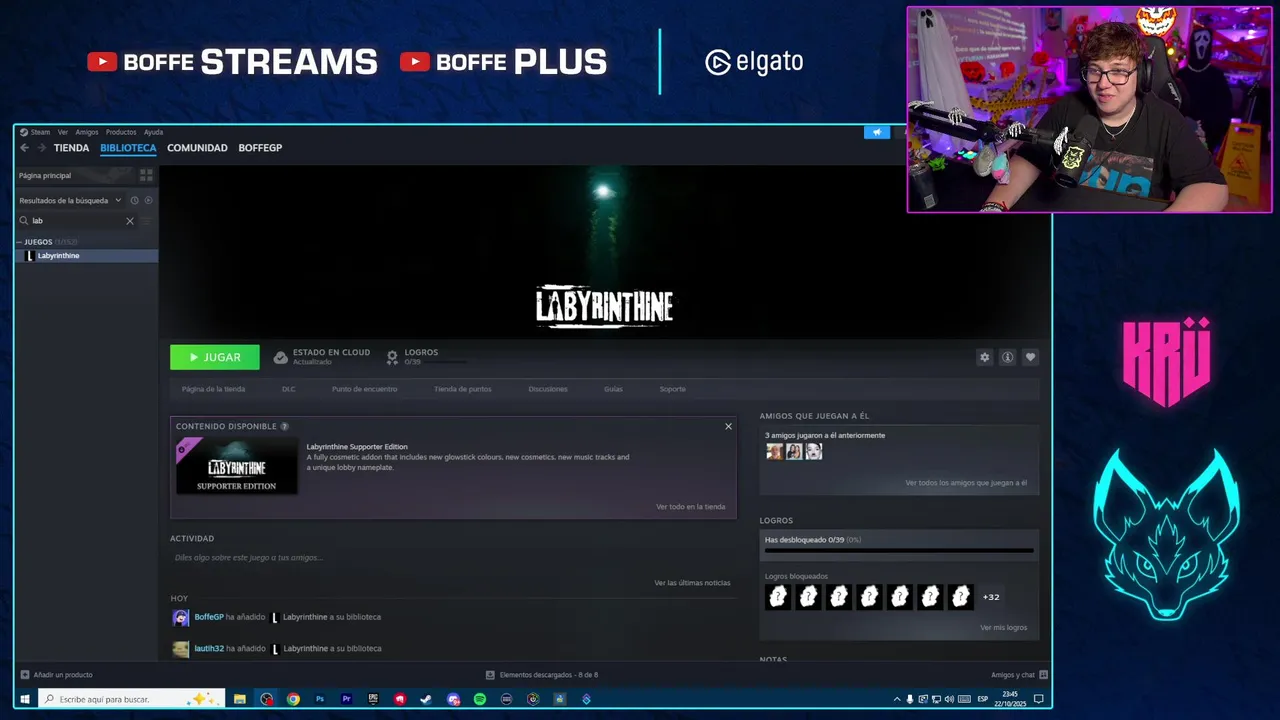Click the ready-to-play filter icon
The width and height of the screenshot is (1280, 720).
click(x=148, y=200)
